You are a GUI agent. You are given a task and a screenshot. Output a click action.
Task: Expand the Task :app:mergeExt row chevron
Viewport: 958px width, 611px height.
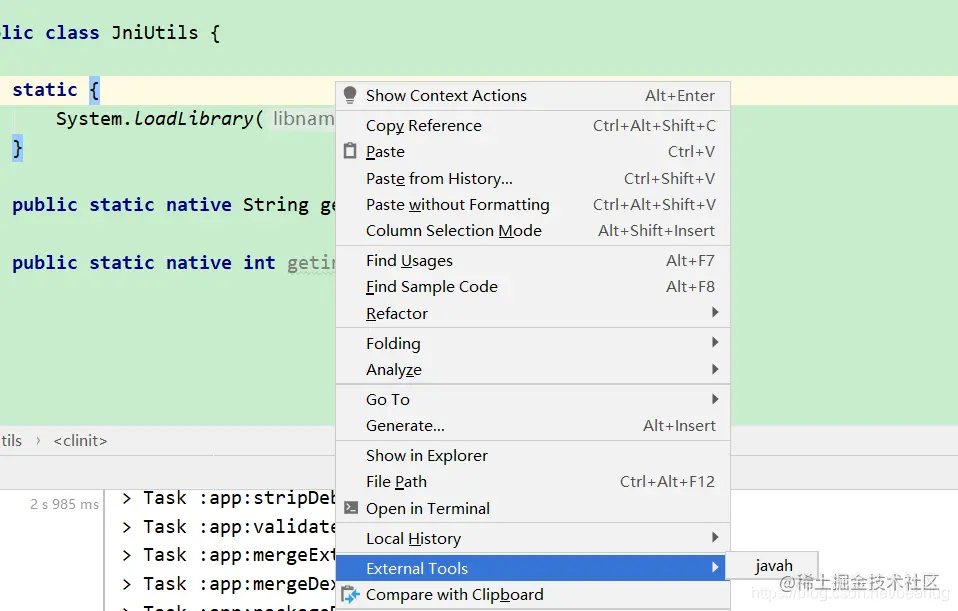(x=126, y=555)
